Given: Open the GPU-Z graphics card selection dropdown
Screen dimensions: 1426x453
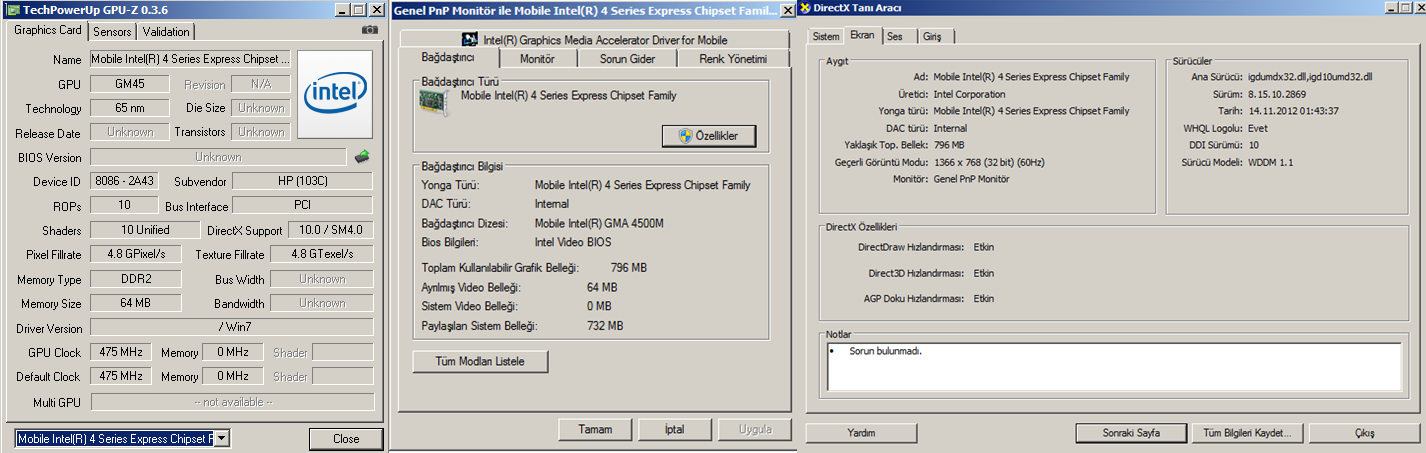Looking at the screenshot, I should coord(223,438).
